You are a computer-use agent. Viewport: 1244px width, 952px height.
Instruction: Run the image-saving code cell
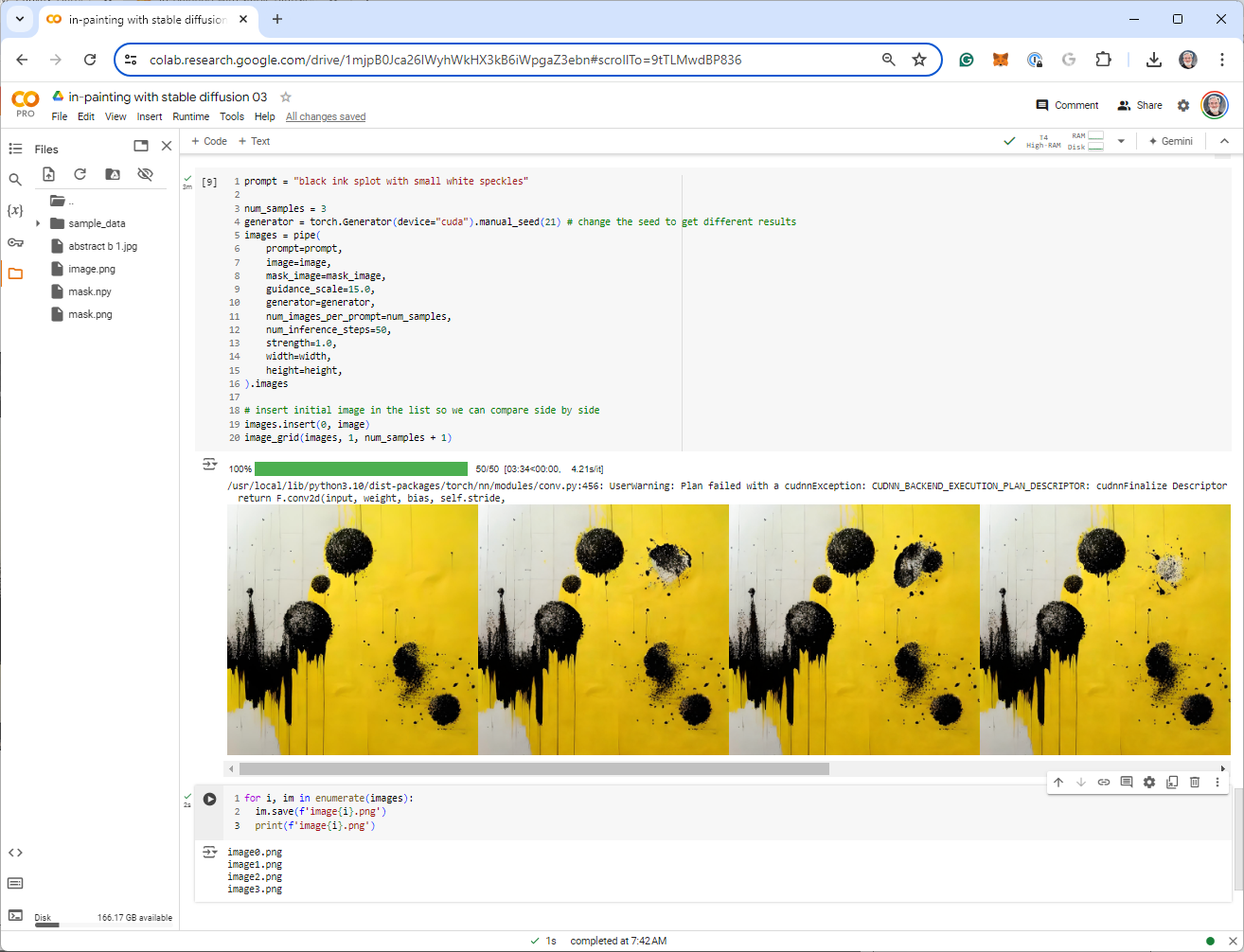(x=209, y=799)
